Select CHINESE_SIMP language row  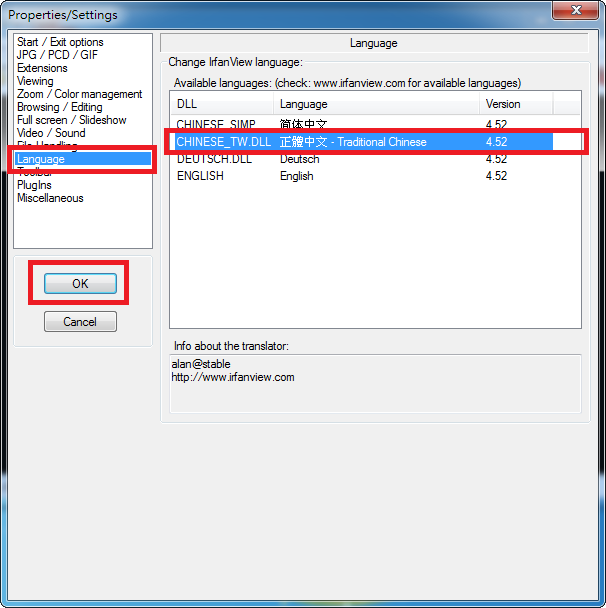click(361, 124)
